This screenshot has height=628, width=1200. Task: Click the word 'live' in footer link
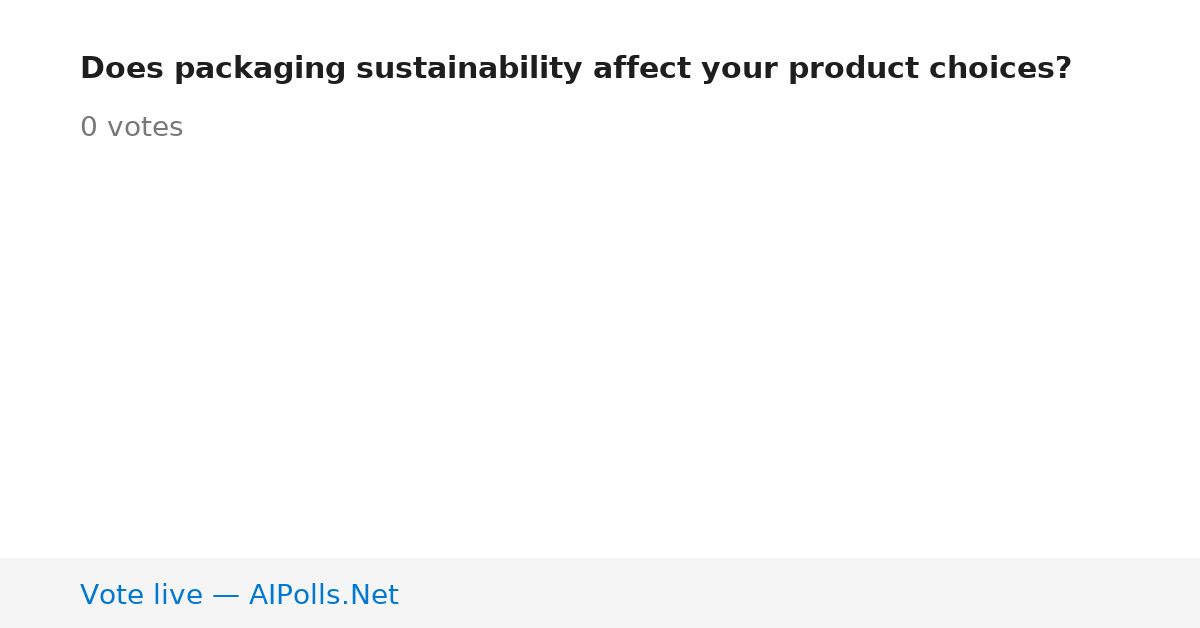[x=178, y=595]
